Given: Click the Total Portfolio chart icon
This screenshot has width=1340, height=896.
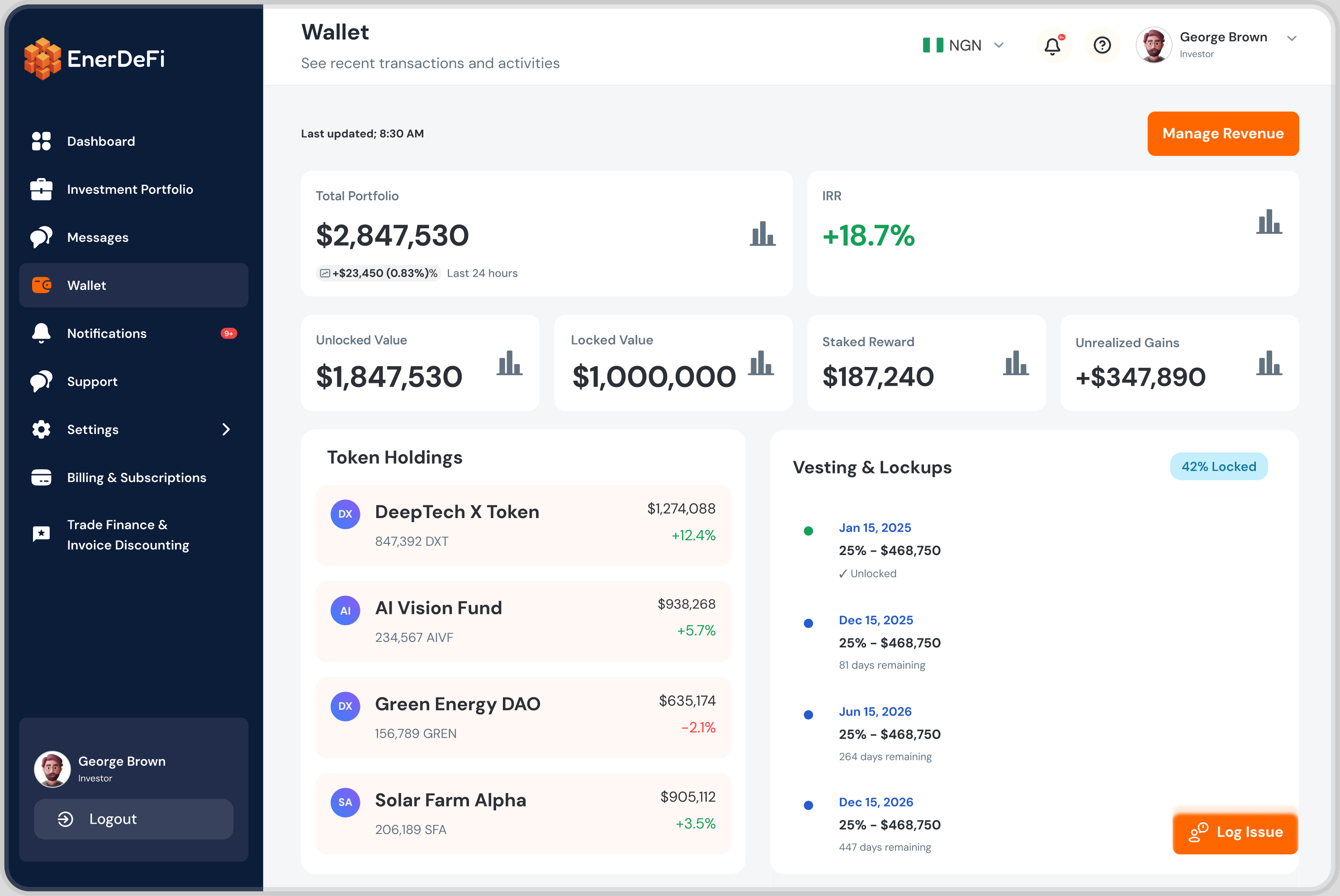Looking at the screenshot, I should (762, 234).
